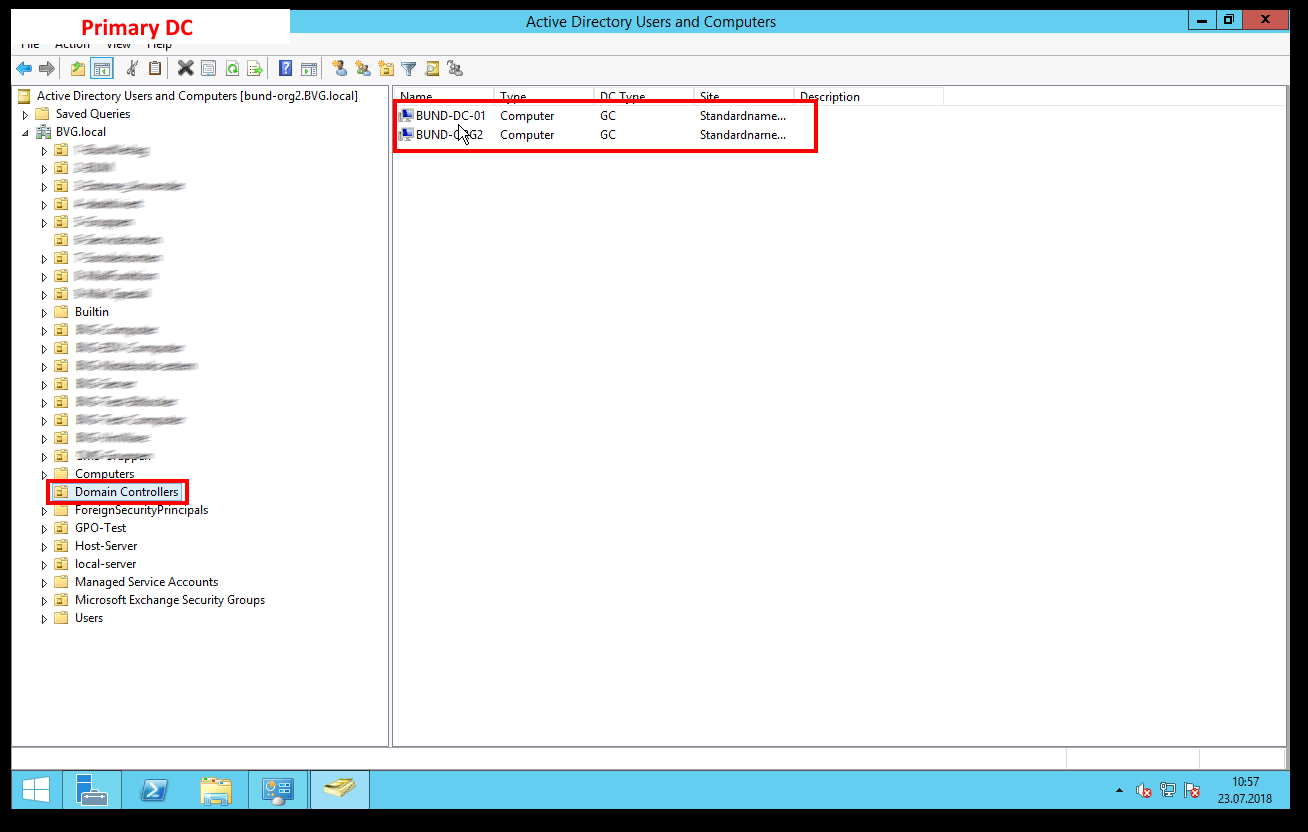
Task: Select Microsoft Exchange Security Groups in tree
Action: 170,600
